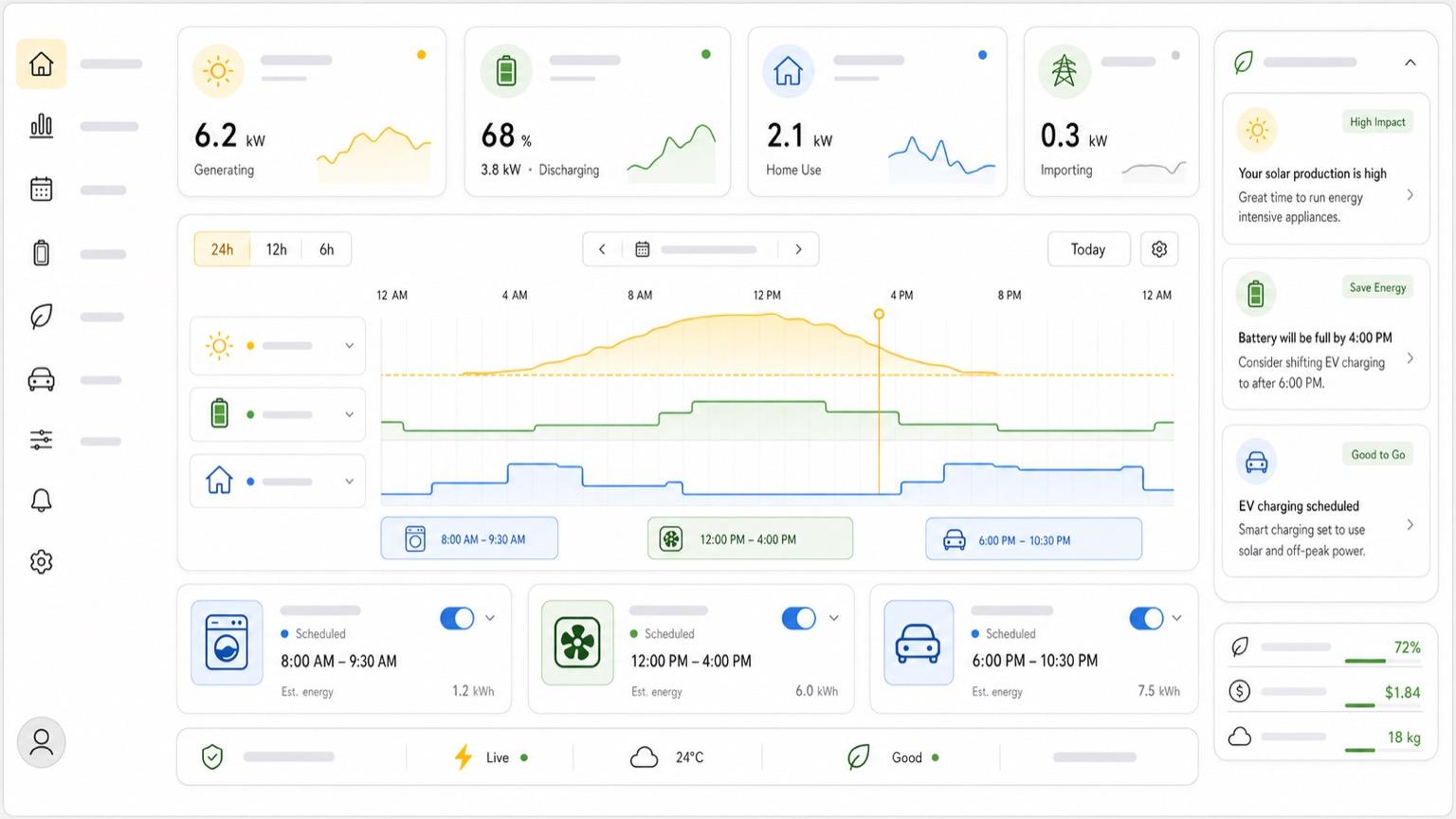Click the house icon on Home Use card
1456x819 pixels.
(x=788, y=71)
